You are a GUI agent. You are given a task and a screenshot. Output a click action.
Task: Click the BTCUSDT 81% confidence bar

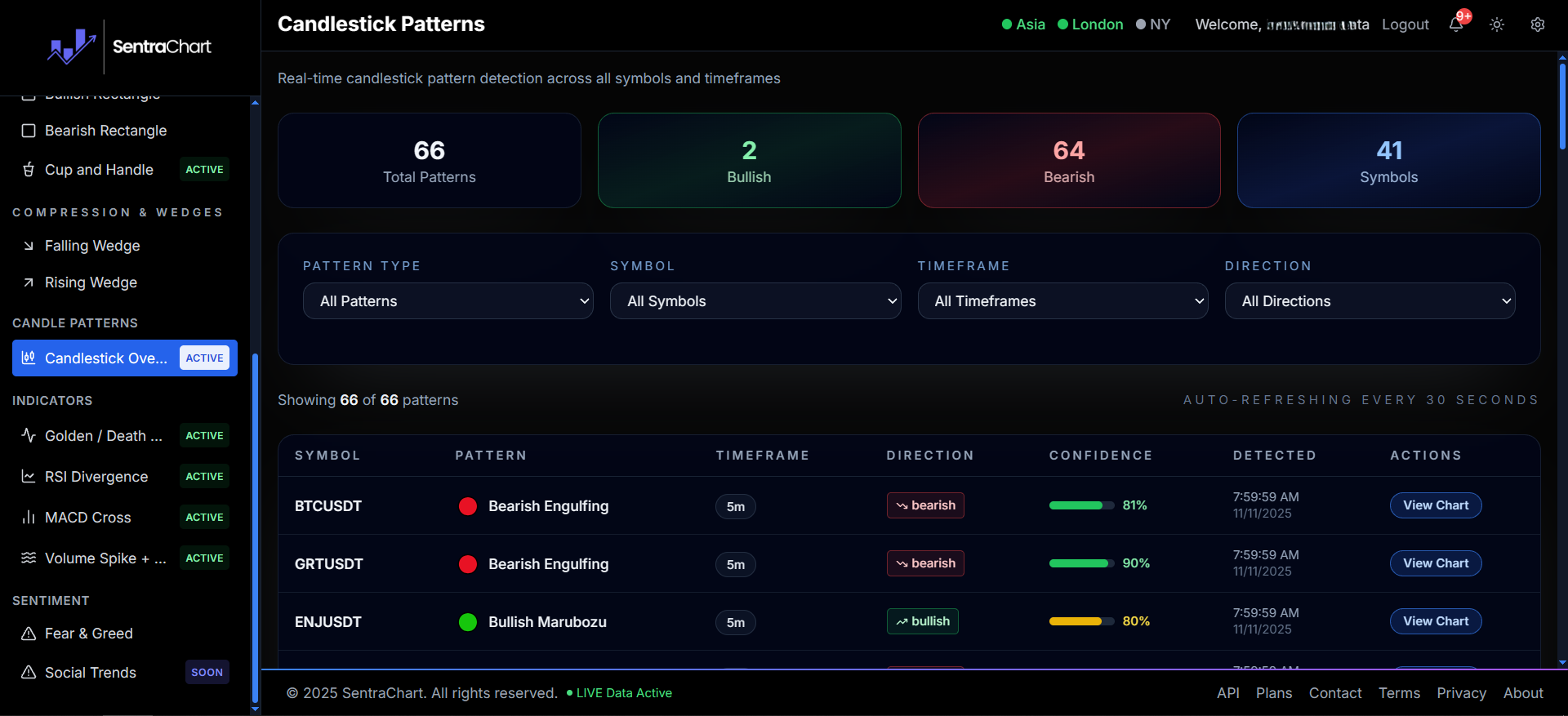point(1082,505)
